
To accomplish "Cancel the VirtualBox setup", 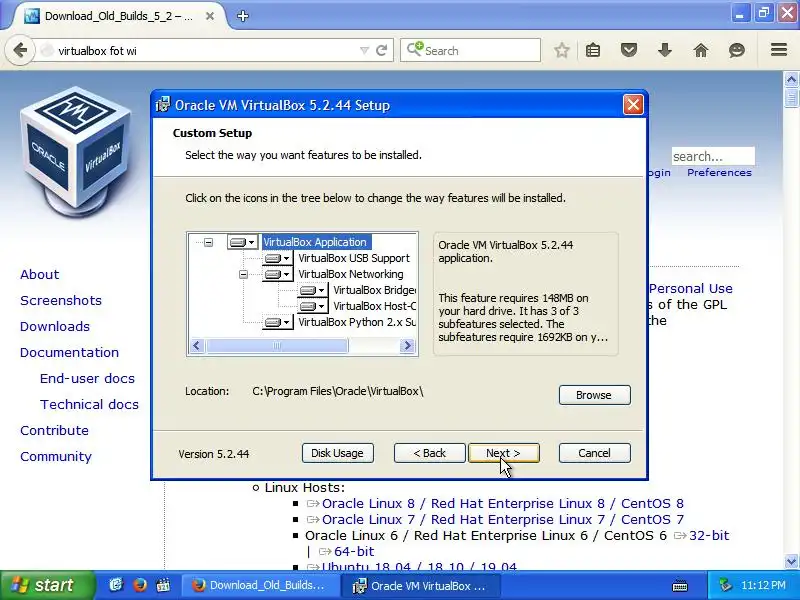I will tap(594, 453).
